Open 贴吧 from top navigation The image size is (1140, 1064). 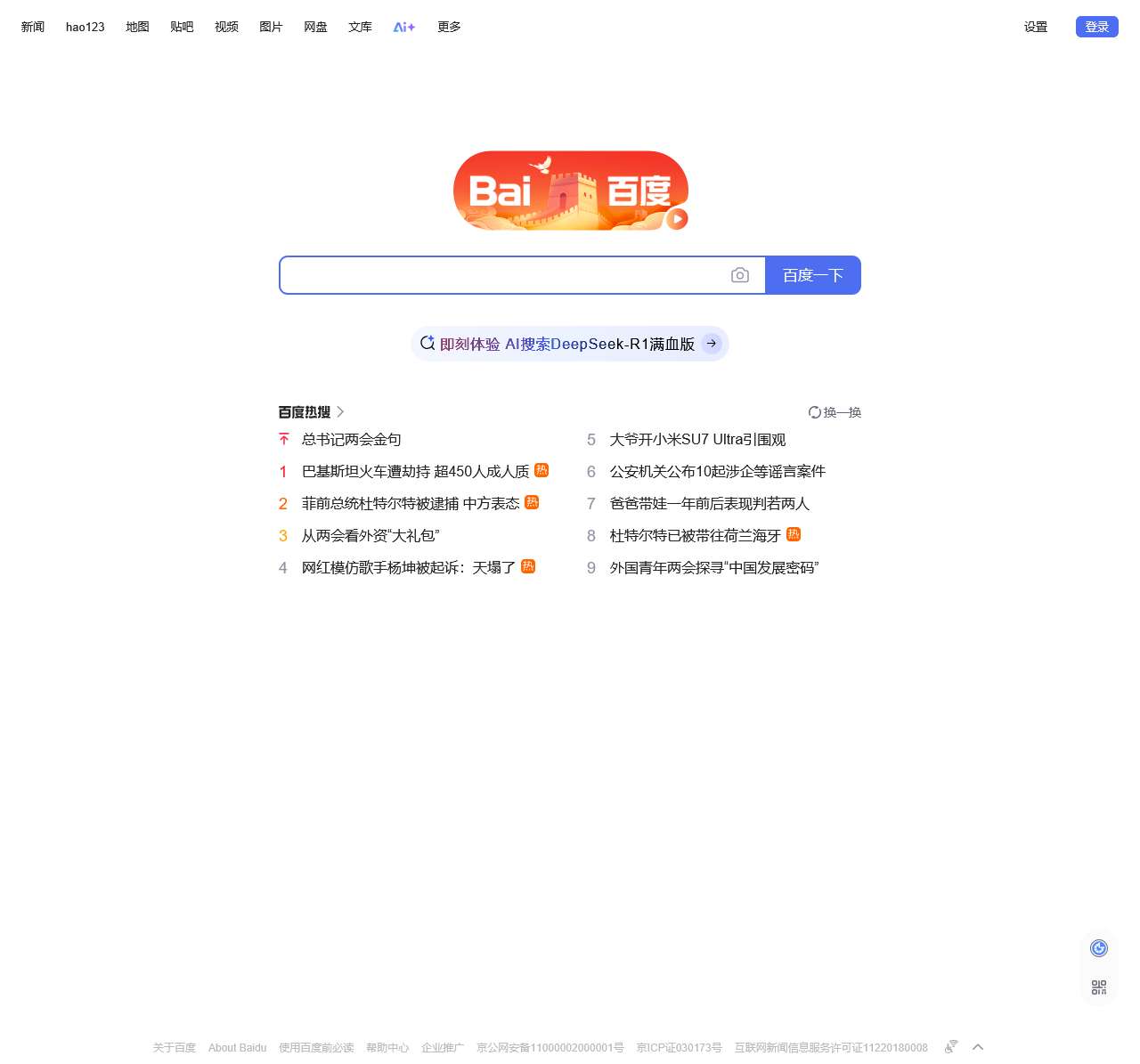point(182,27)
